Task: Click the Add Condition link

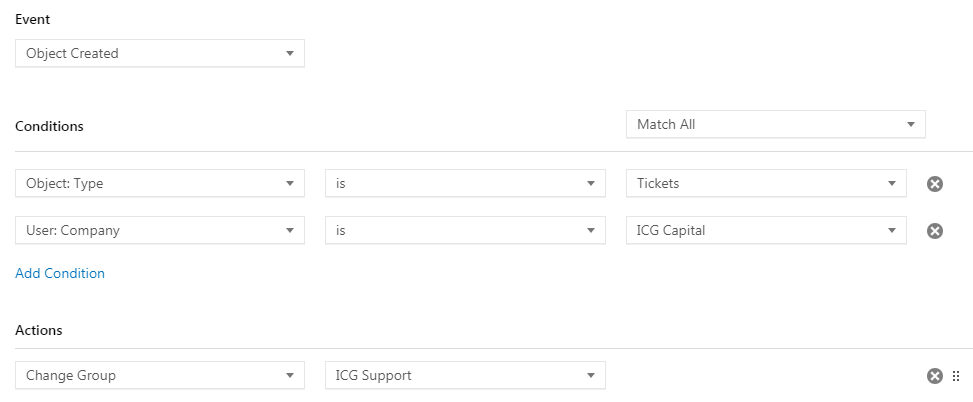Action: (x=60, y=273)
